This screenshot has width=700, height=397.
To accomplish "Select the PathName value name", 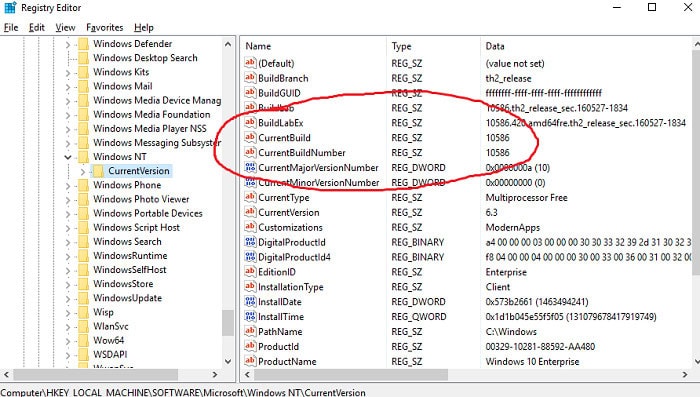I will click(280, 332).
